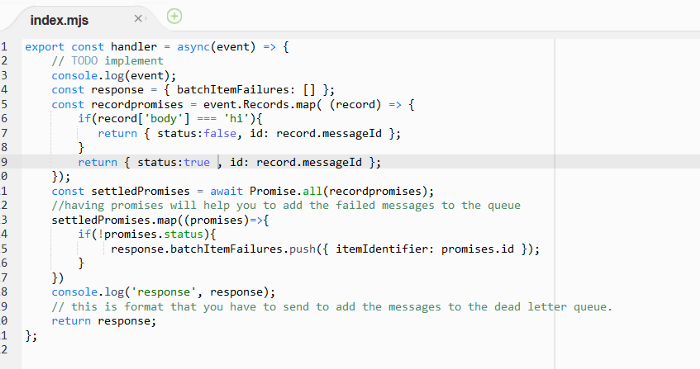Click 'itemIdentifier: promises.id' argument

(x=425, y=249)
